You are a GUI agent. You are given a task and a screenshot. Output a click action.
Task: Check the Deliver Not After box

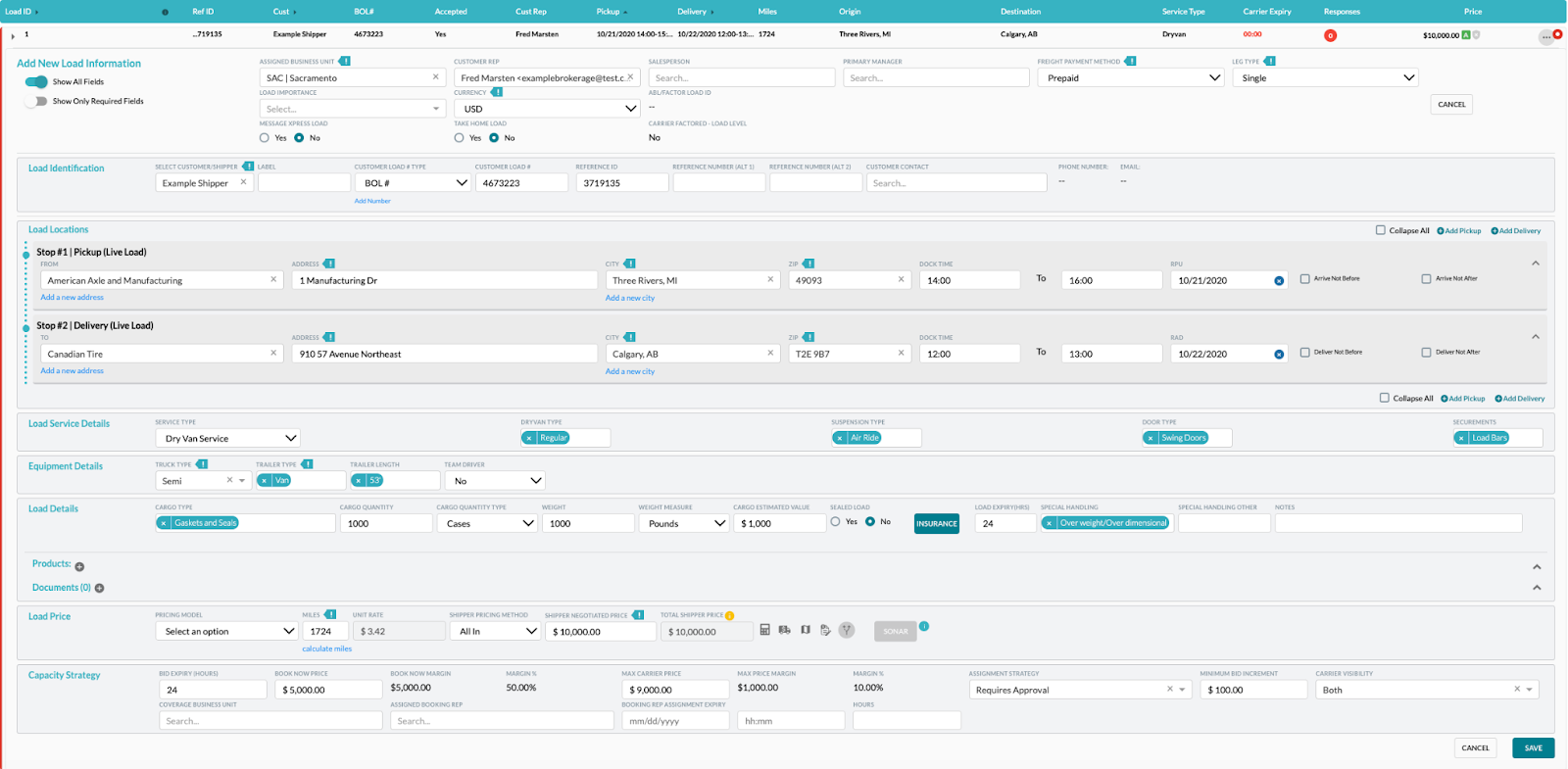1426,353
